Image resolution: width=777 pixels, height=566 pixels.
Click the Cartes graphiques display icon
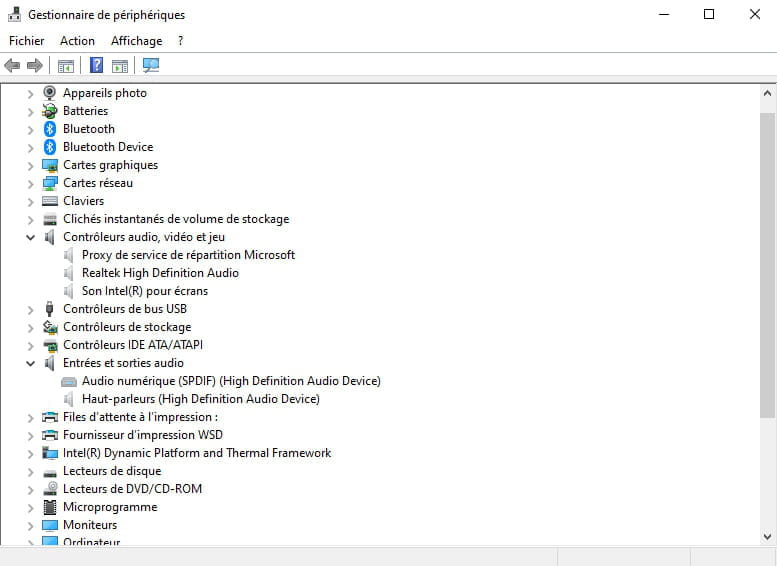pyautogui.click(x=50, y=165)
